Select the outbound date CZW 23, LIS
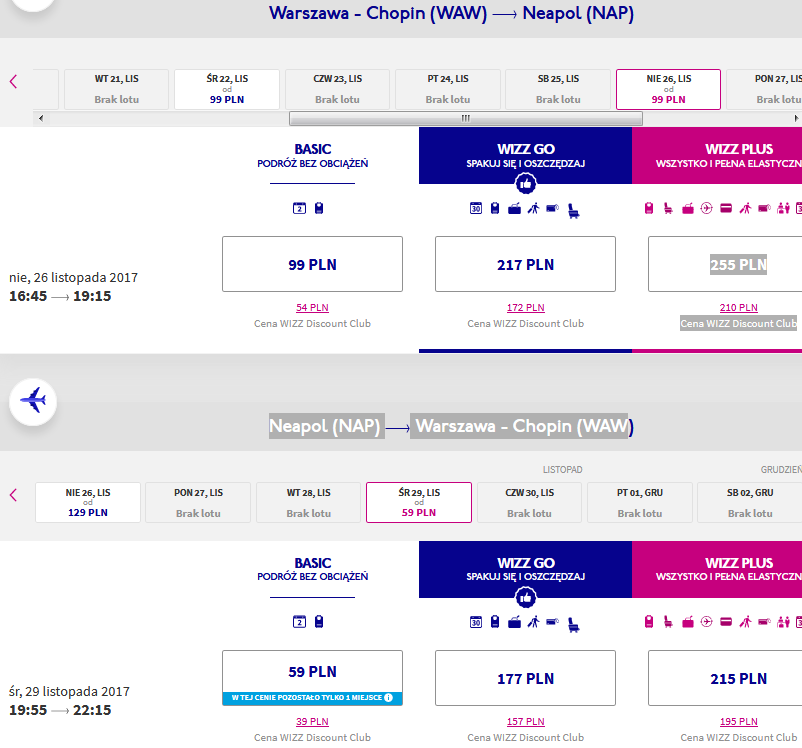 click(x=338, y=89)
